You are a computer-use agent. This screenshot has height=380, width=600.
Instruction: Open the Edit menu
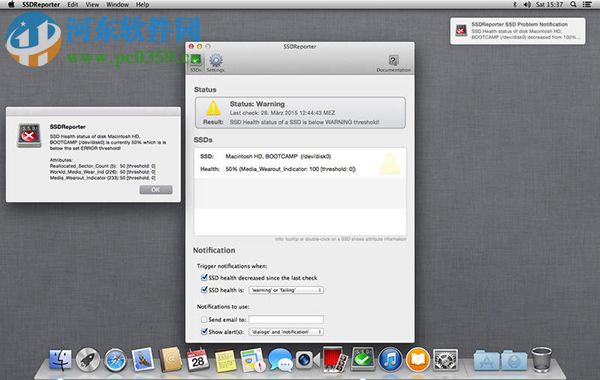(x=73, y=5)
